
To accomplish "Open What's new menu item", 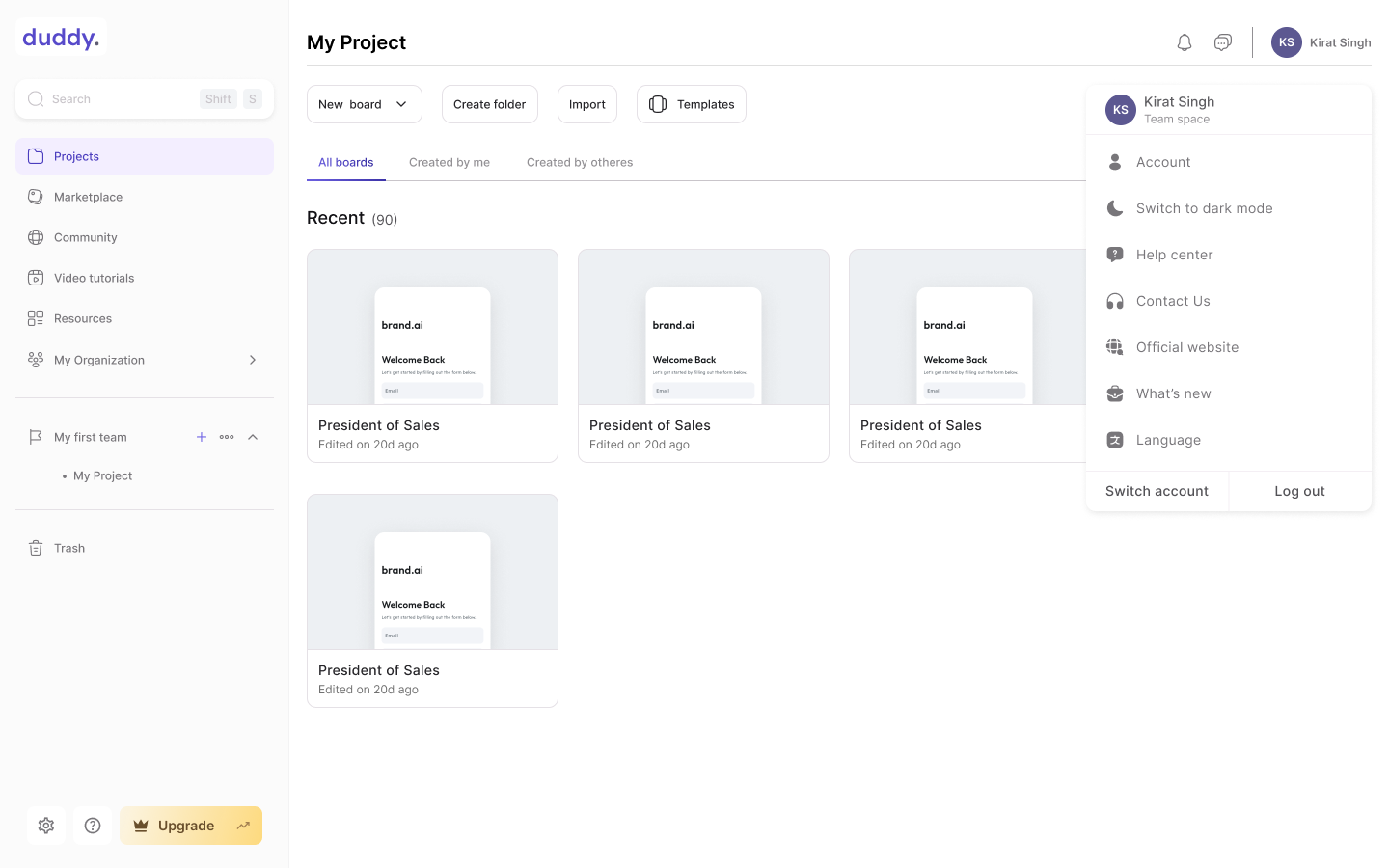I will point(1229,393).
